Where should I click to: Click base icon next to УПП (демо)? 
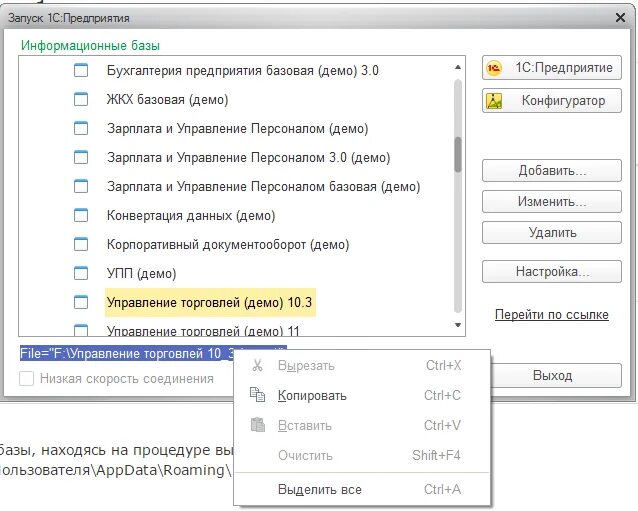click(81, 273)
